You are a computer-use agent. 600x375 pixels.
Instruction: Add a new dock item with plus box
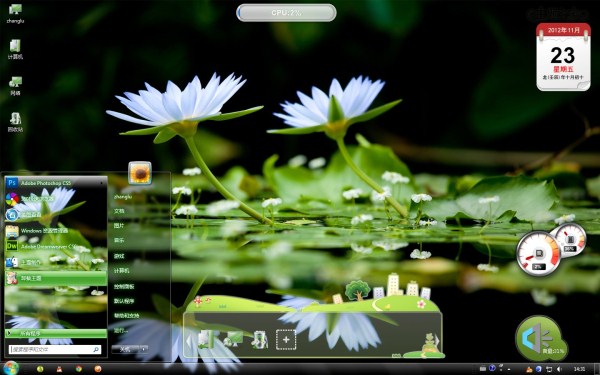[286, 339]
